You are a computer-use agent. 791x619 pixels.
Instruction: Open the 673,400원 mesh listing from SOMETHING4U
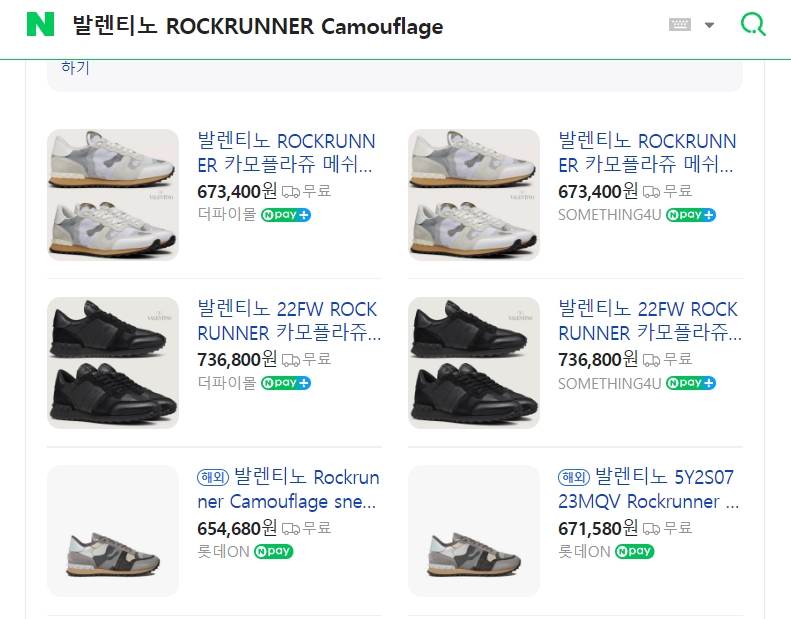pos(648,152)
